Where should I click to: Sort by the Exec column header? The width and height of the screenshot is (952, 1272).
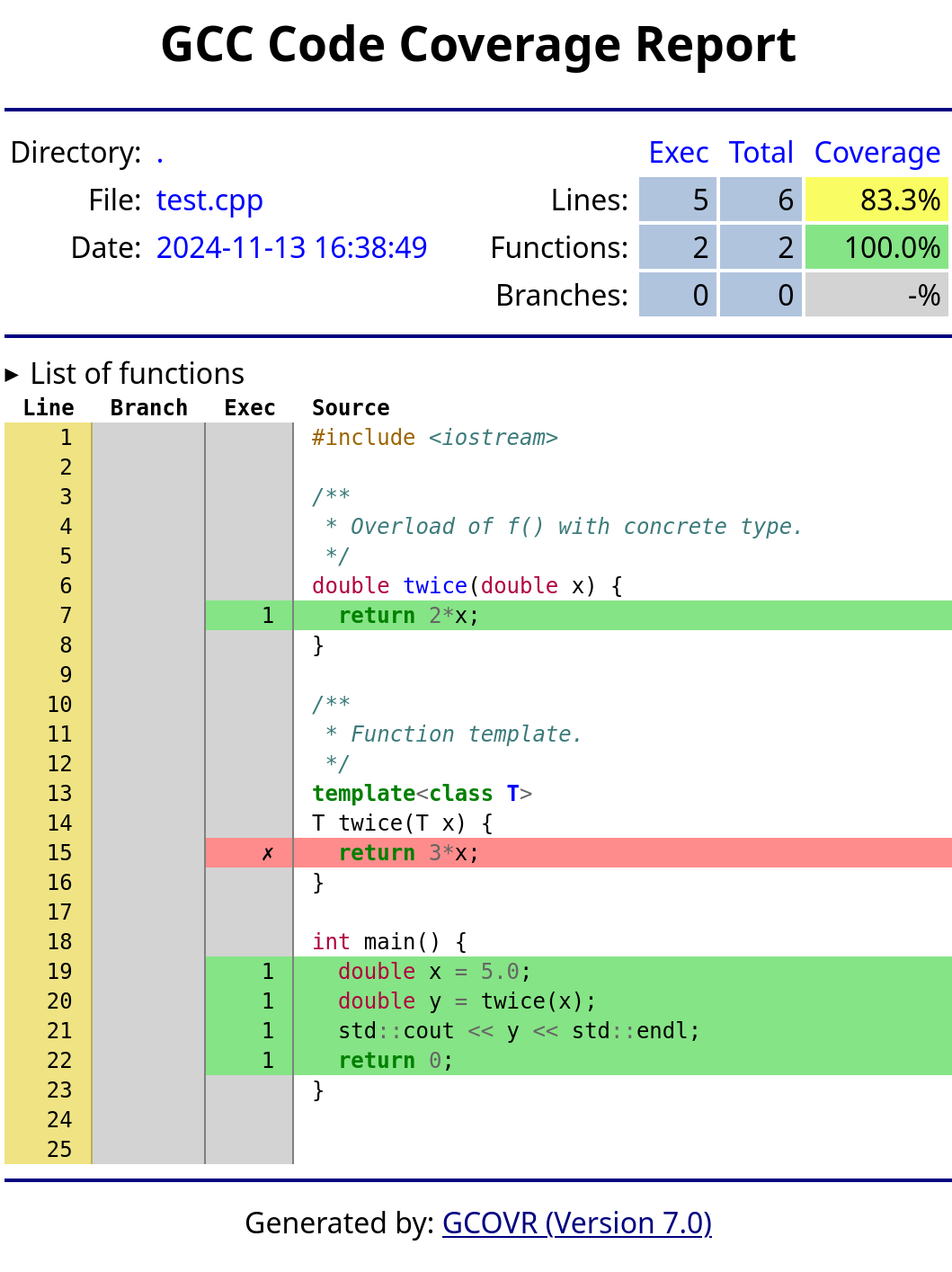point(679,153)
